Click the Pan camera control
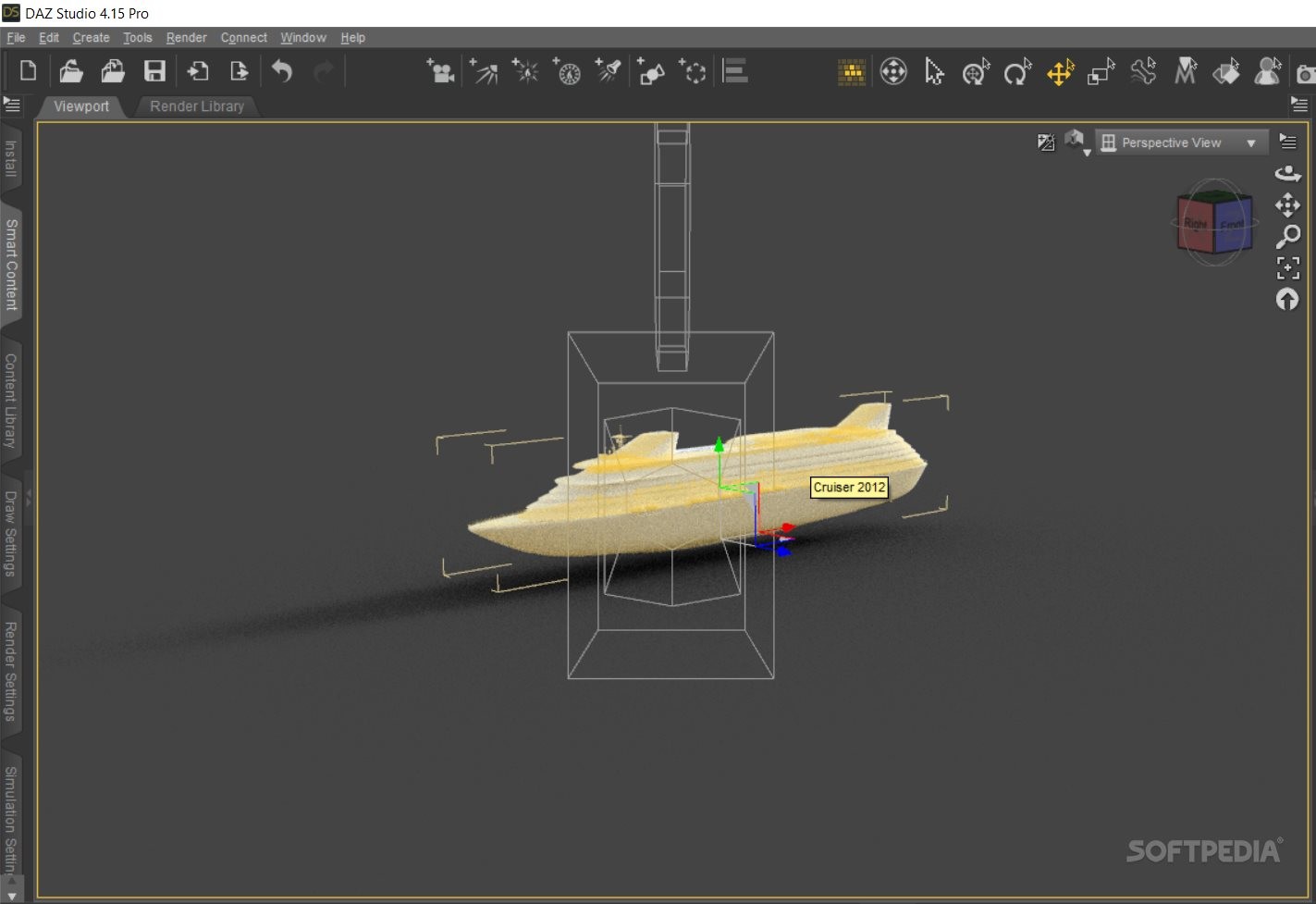This screenshot has height=904, width=1316. pos(1287,204)
